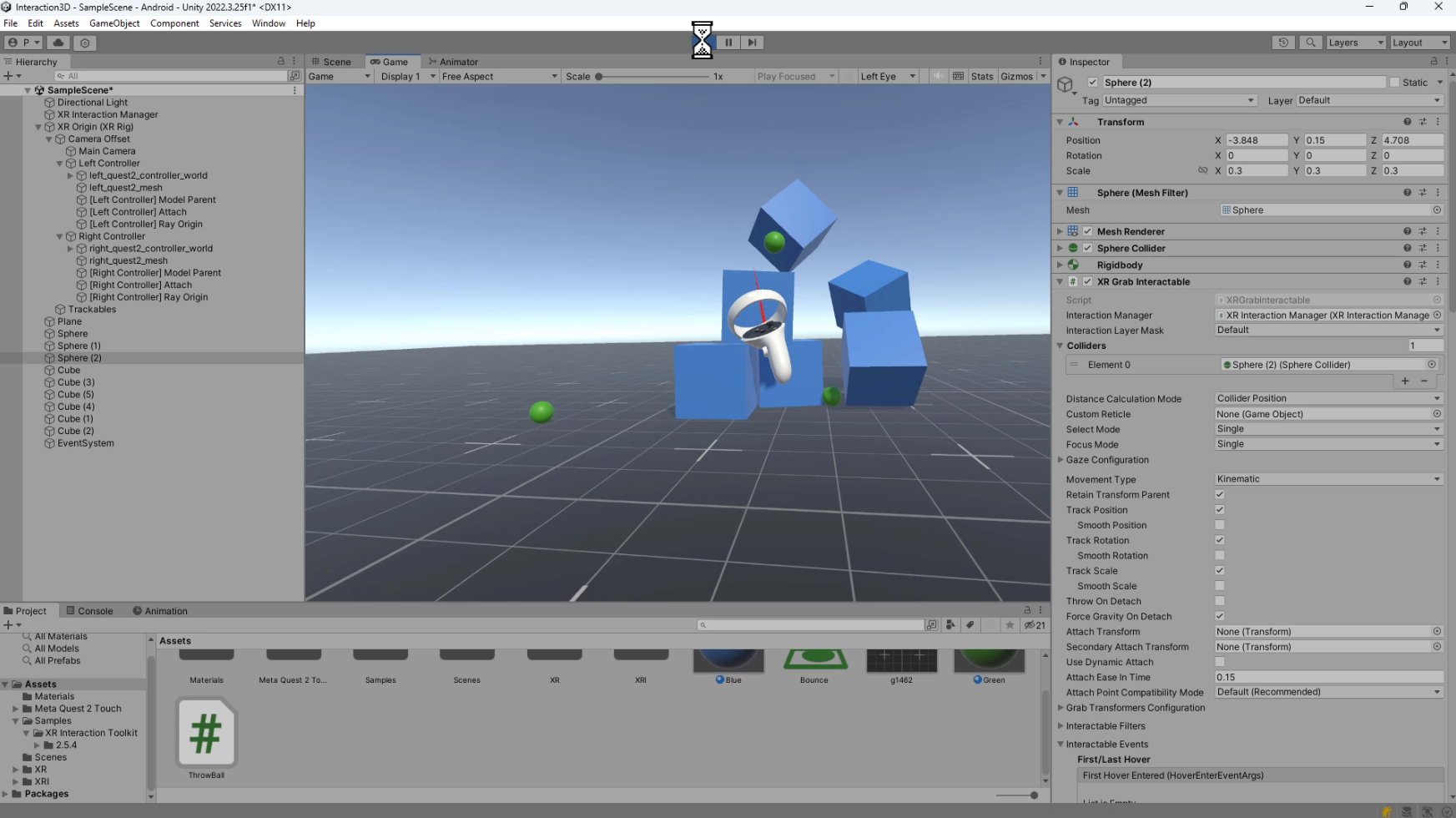
Task: Enable the Smooth Position checkbox
Action: point(1219,525)
